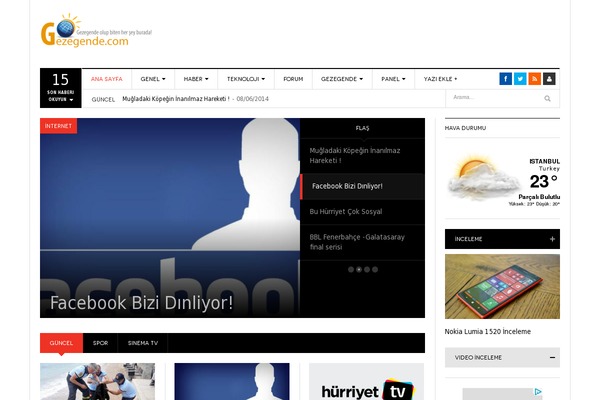Open the Facebook social icon
The width and height of the screenshot is (600, 400).
point(505,79)
